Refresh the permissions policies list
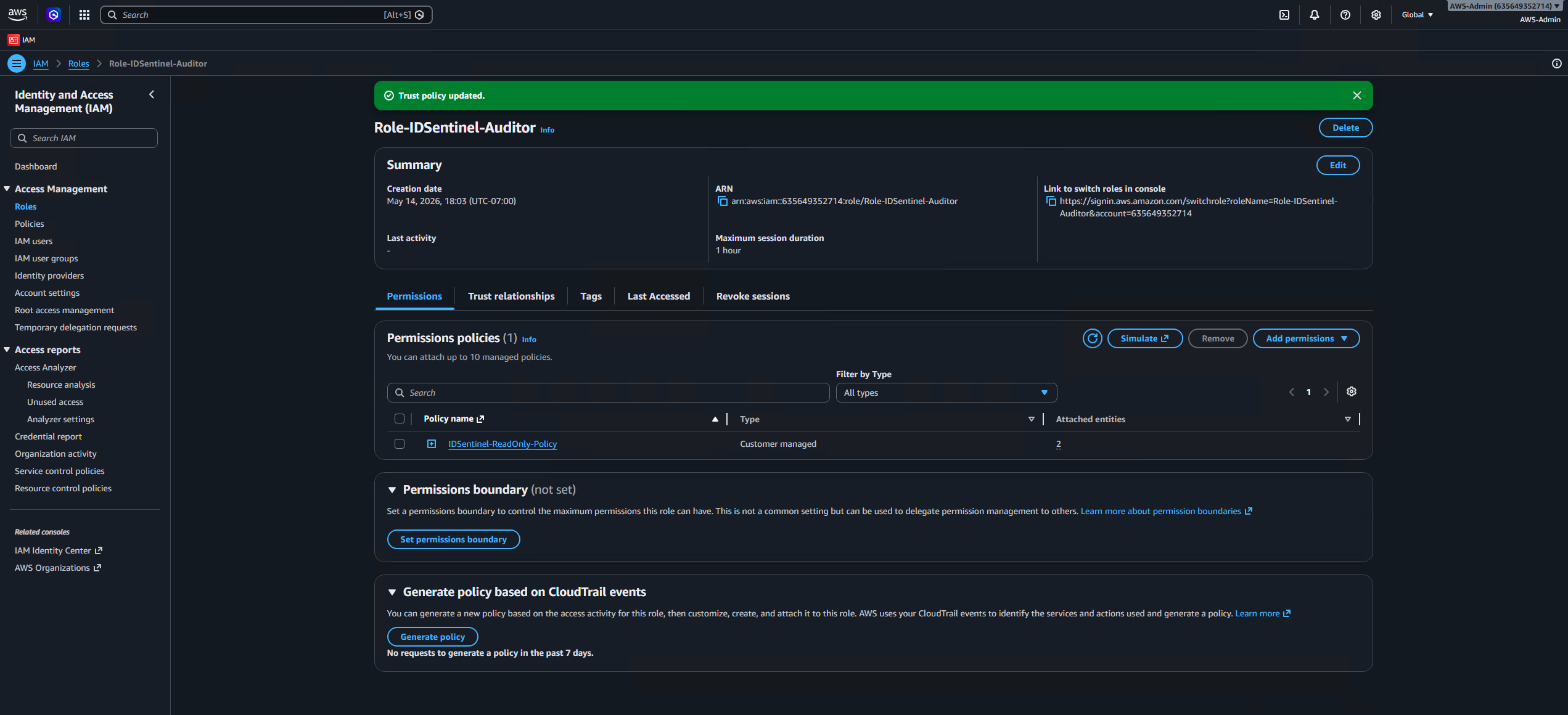 1092,338
